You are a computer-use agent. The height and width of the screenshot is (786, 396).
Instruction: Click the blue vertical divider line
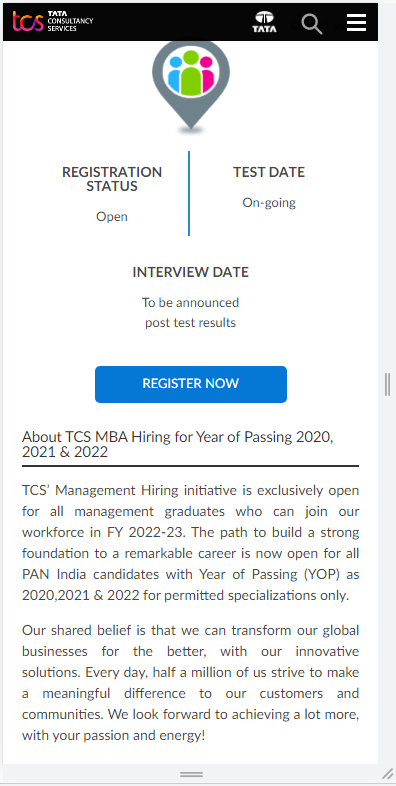click(189, 193)
